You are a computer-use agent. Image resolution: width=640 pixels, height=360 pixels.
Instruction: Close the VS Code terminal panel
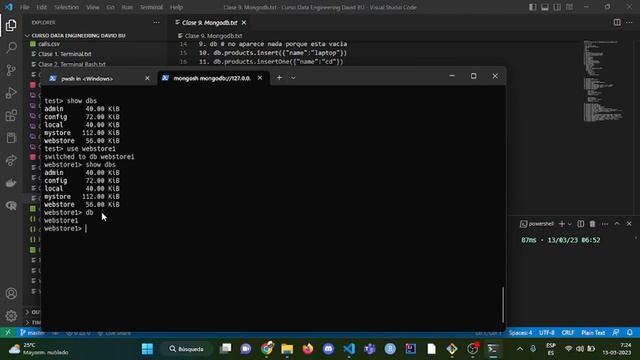[629, 224]
